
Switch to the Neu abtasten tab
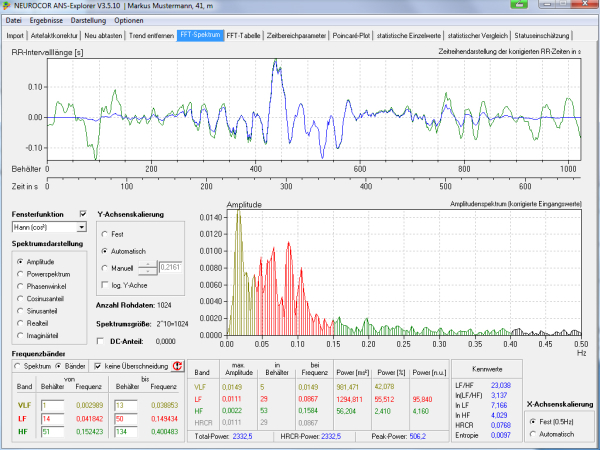(x=103, y=36)
